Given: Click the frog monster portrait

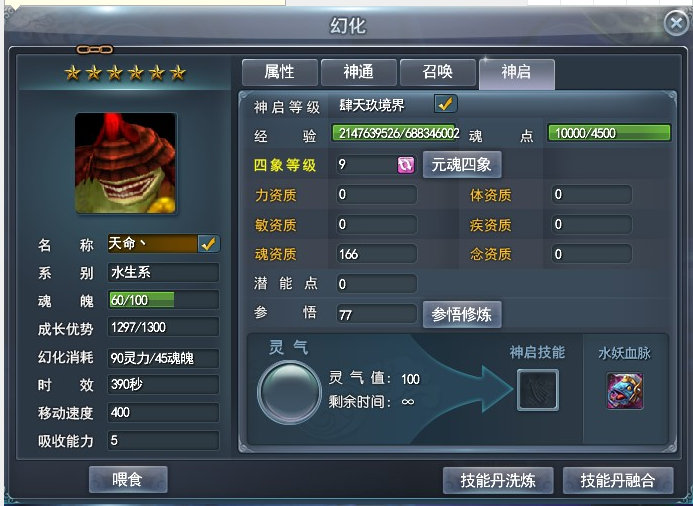Looking at the screenshot, I should coord(126,163).
